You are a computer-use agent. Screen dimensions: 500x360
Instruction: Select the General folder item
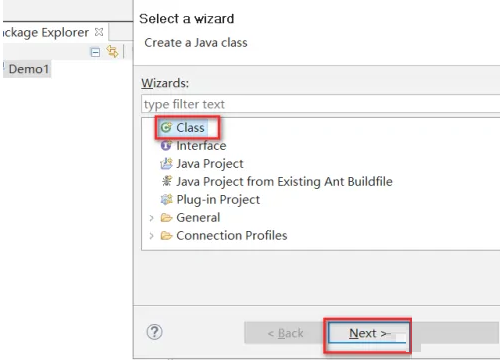point(190,218)
